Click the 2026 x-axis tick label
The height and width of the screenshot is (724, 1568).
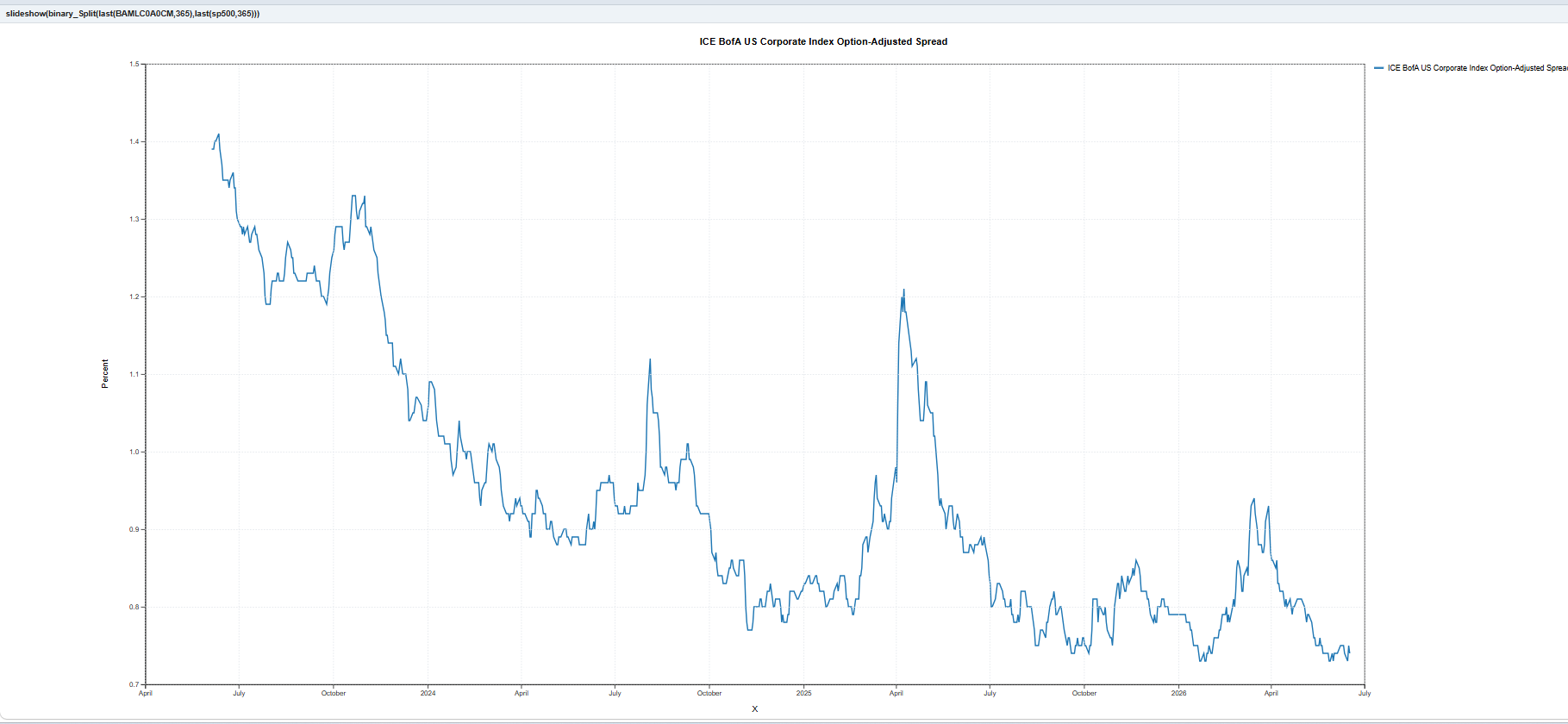click(x=1178, y=693)
